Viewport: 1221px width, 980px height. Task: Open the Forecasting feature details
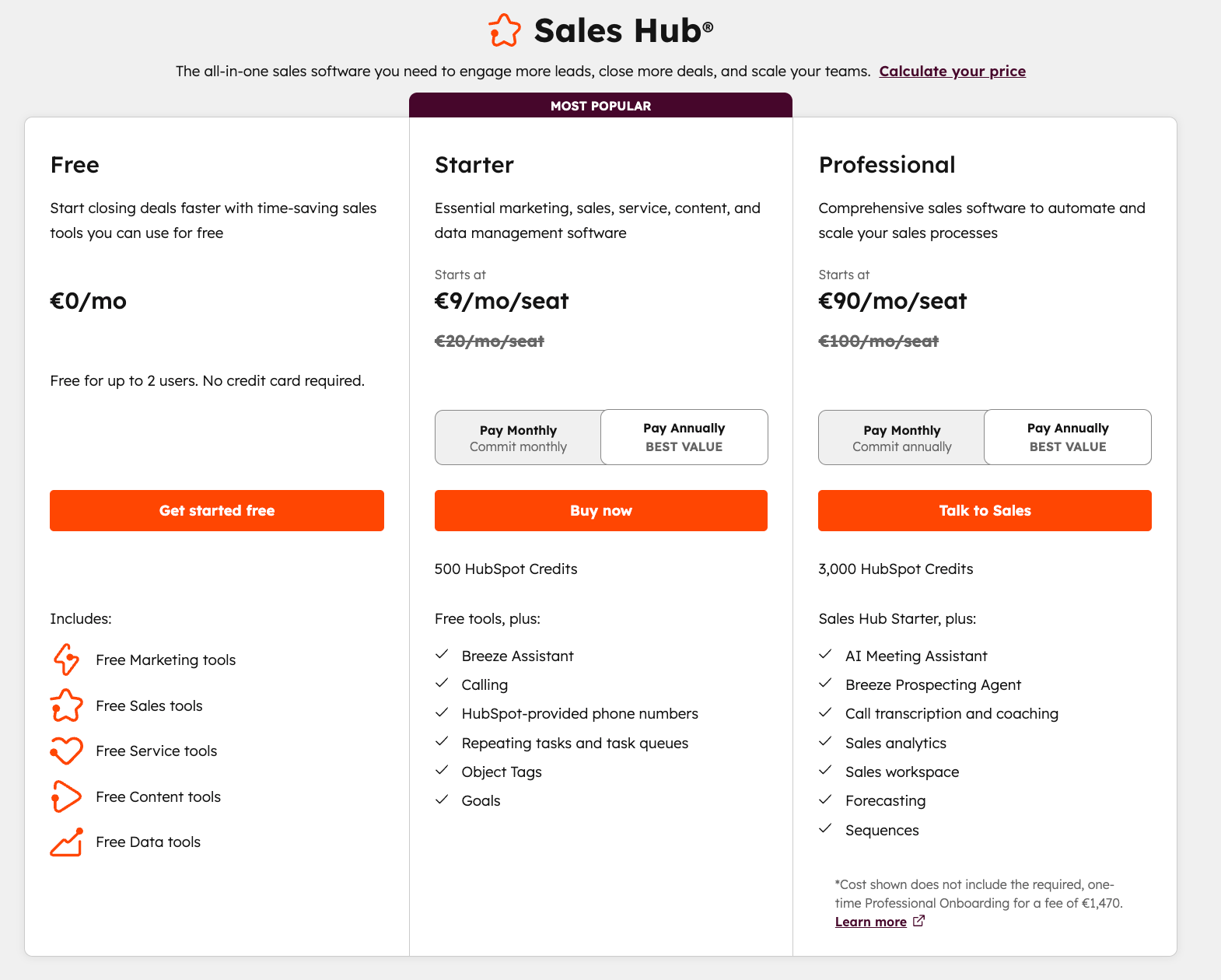(885, 800)
